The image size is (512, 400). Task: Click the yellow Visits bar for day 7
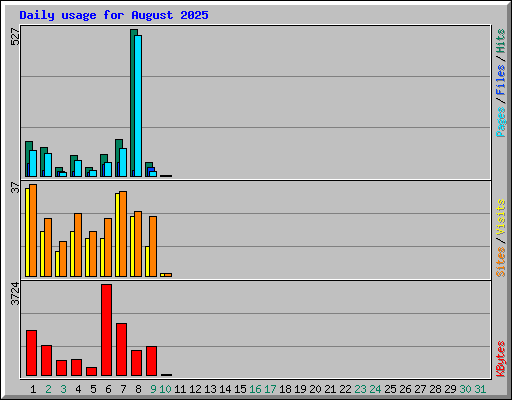(x=117, y=235)
